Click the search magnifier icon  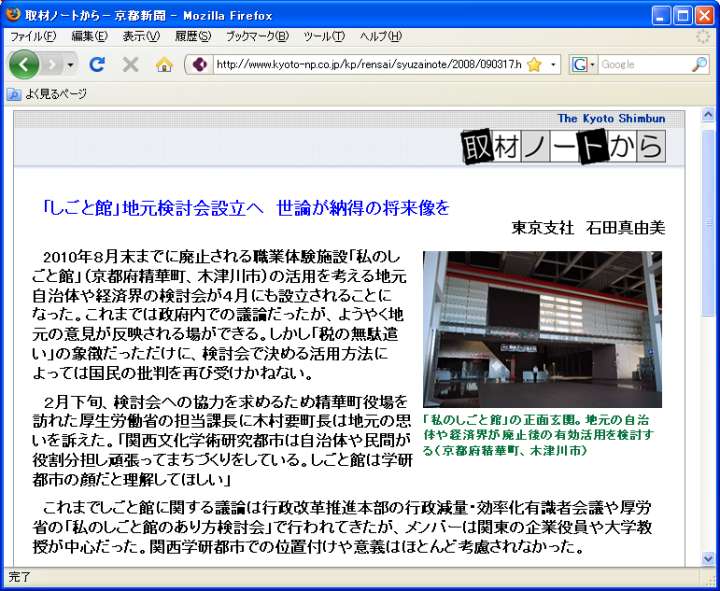coord(699,64)
